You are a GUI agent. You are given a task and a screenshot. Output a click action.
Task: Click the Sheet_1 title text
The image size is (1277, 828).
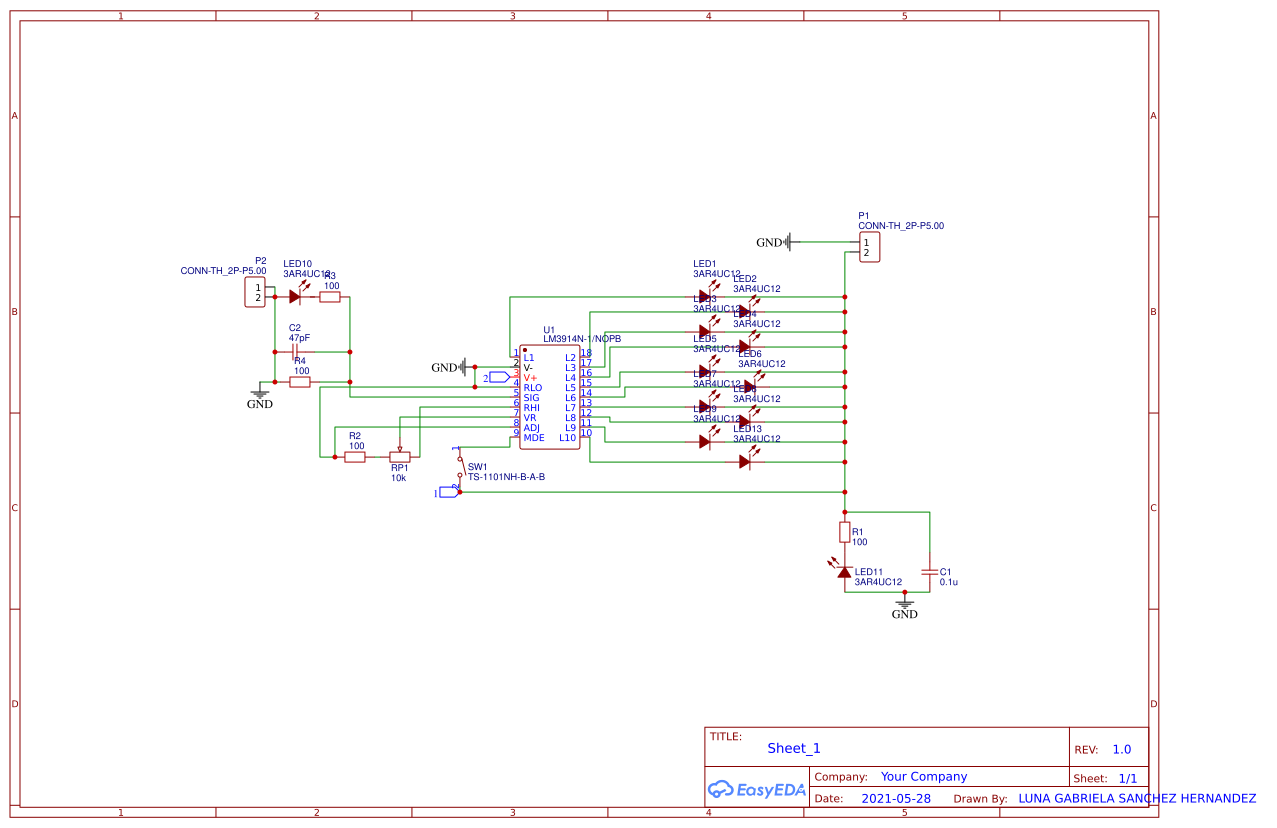tap(793, 748)
